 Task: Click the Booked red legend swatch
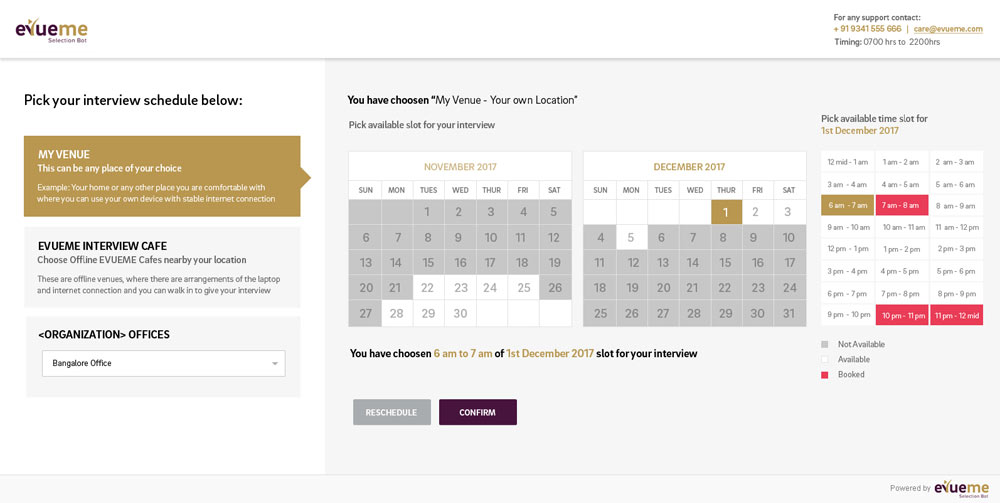[x=825, y=375]
